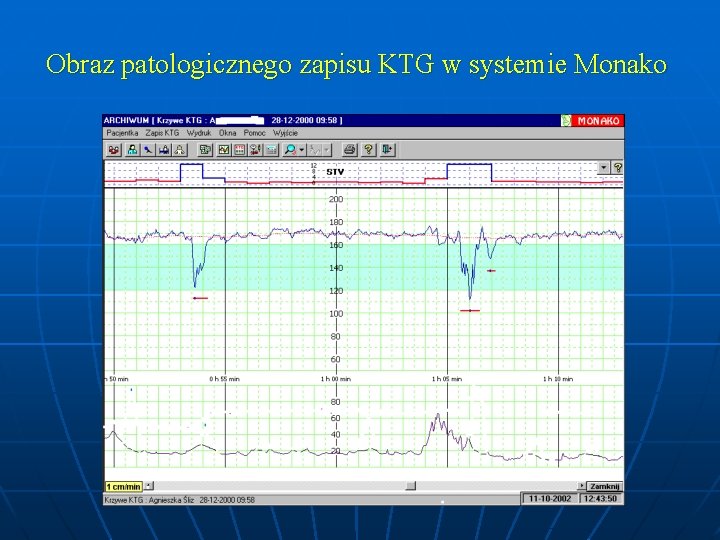This screenshot has width=720, height=540.
Task: Click the red deceleration marker near 100 bpm
Action: (x=470, y=311)
